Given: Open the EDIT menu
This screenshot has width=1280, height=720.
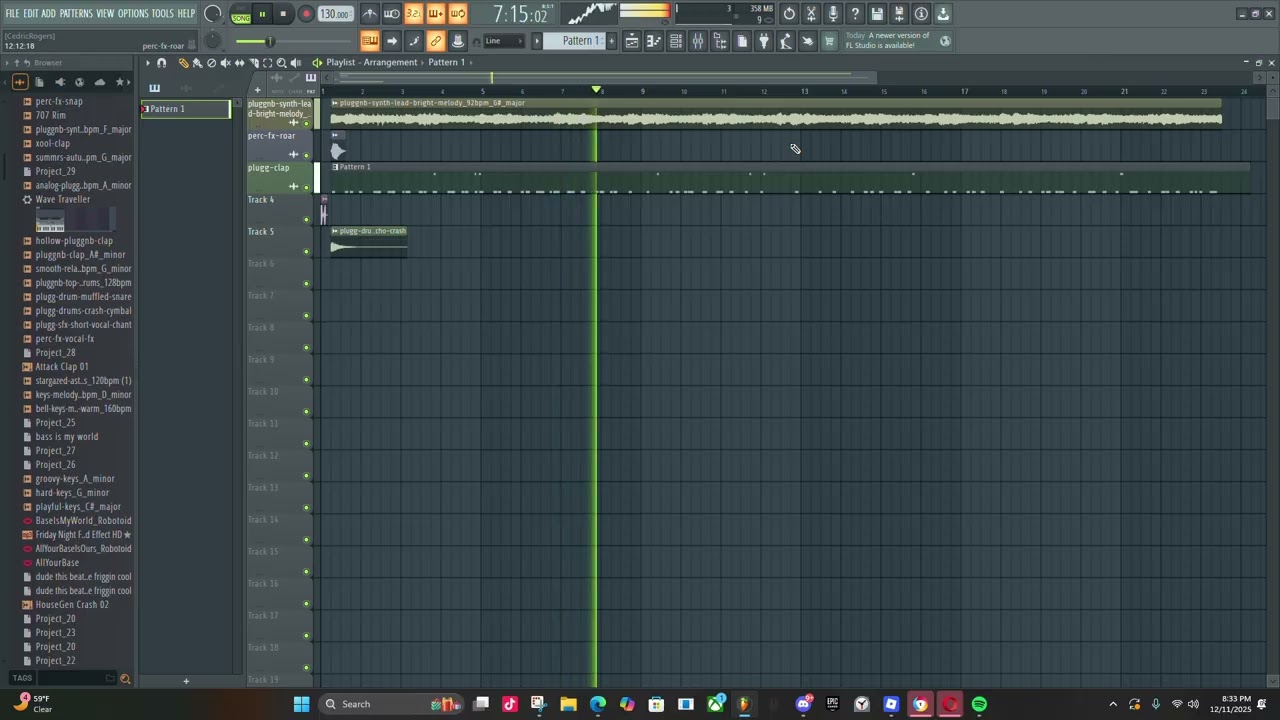Looking at the screenshot, I should tap(31, 13).
